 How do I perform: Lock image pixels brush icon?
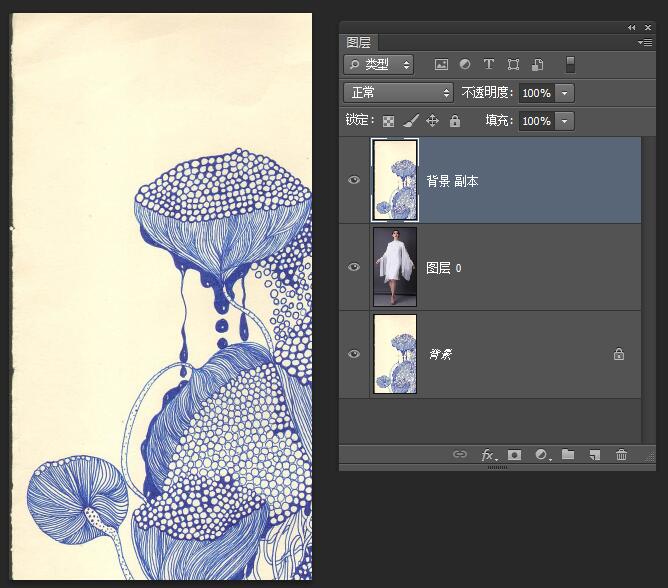pos(411,121)
